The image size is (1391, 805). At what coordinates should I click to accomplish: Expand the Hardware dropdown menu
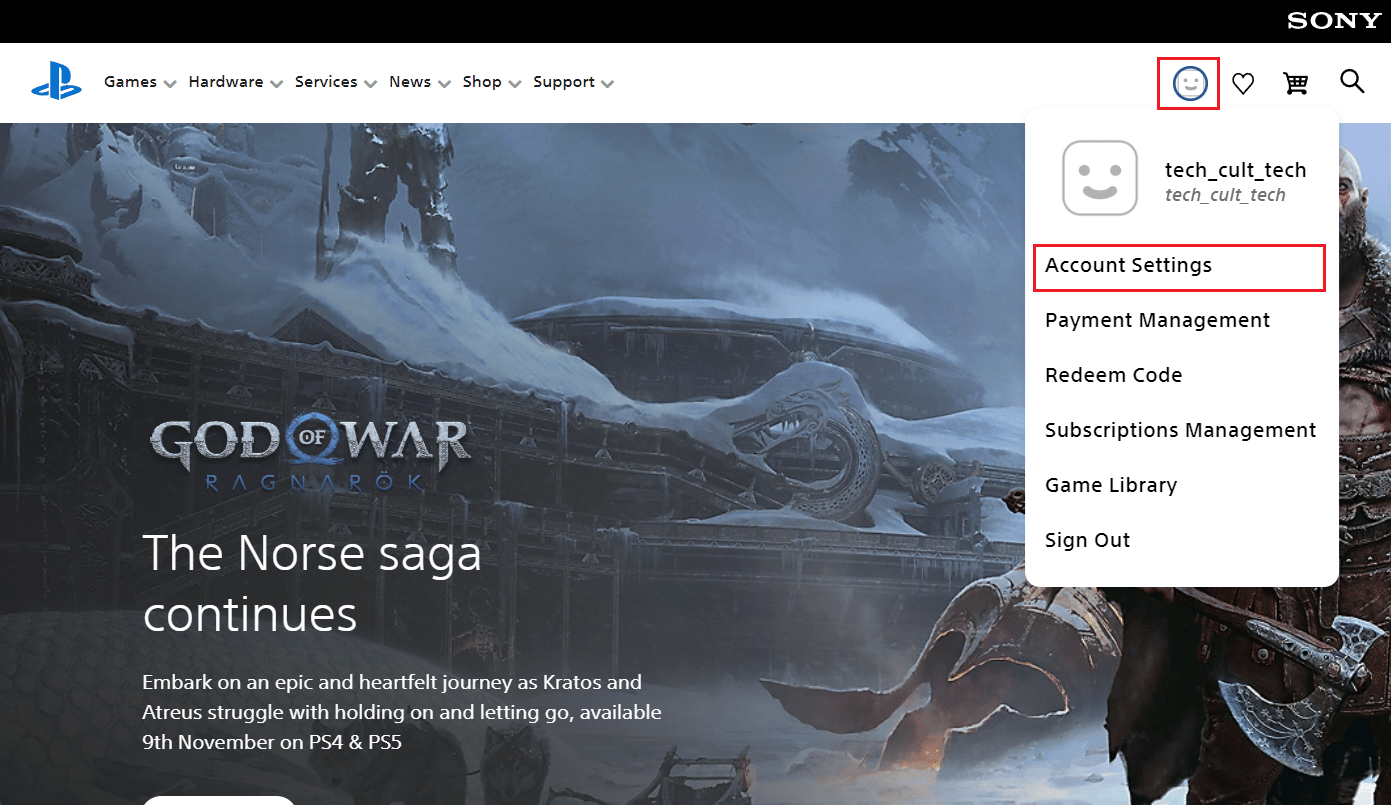(x=235, y=82)
